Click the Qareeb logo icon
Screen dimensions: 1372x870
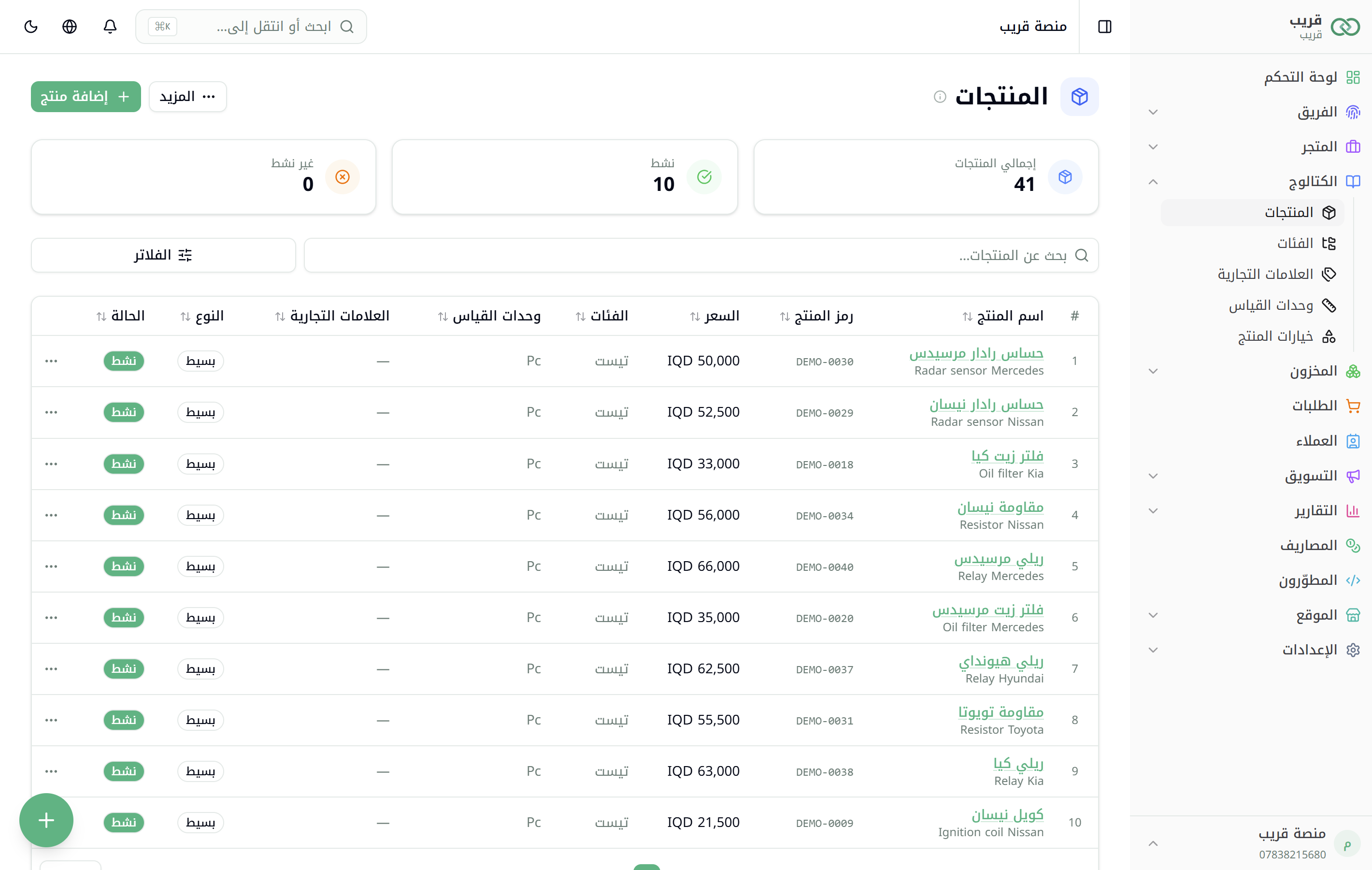(1346, 26)
